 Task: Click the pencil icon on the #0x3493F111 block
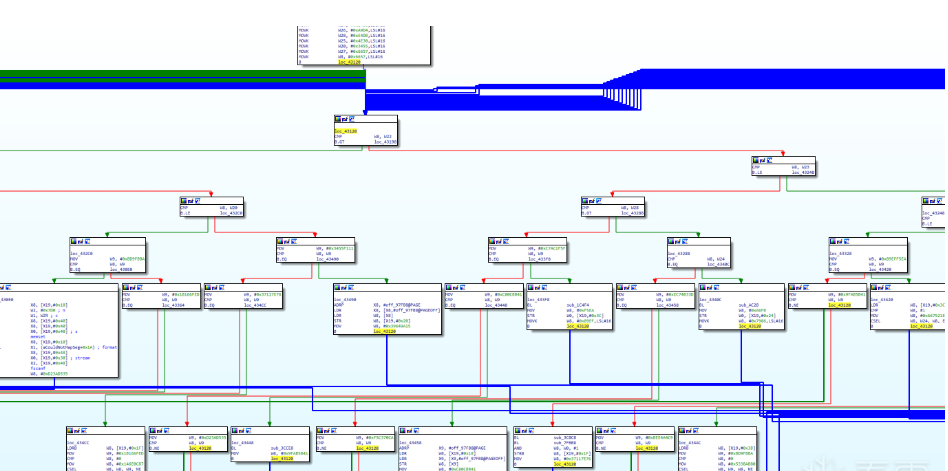pyautogui.click(x=287, y=241)
